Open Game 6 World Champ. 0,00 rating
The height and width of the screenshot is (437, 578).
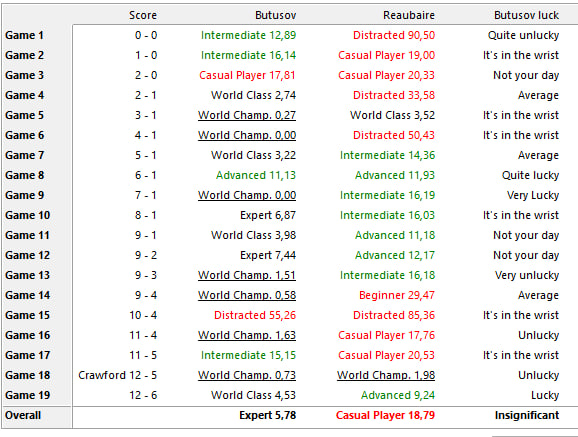(247, 135)
